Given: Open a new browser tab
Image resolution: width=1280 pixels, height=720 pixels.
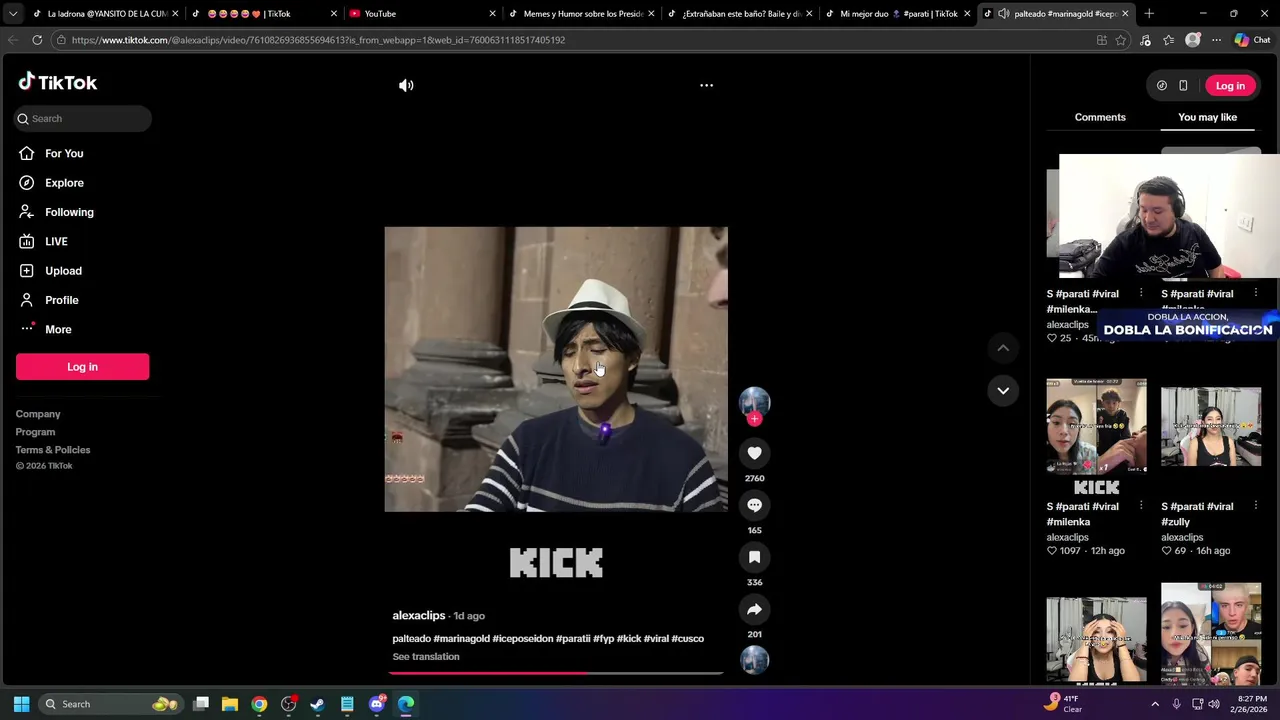Looking at the screenshot, I should click(1149, 14).
